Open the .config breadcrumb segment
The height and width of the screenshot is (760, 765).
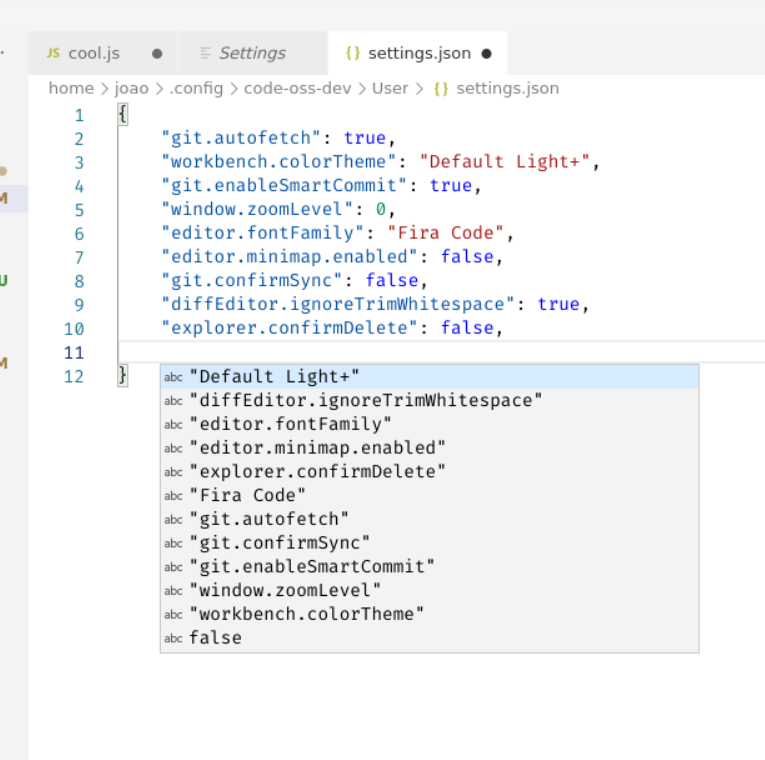click(x=196, y=88)
